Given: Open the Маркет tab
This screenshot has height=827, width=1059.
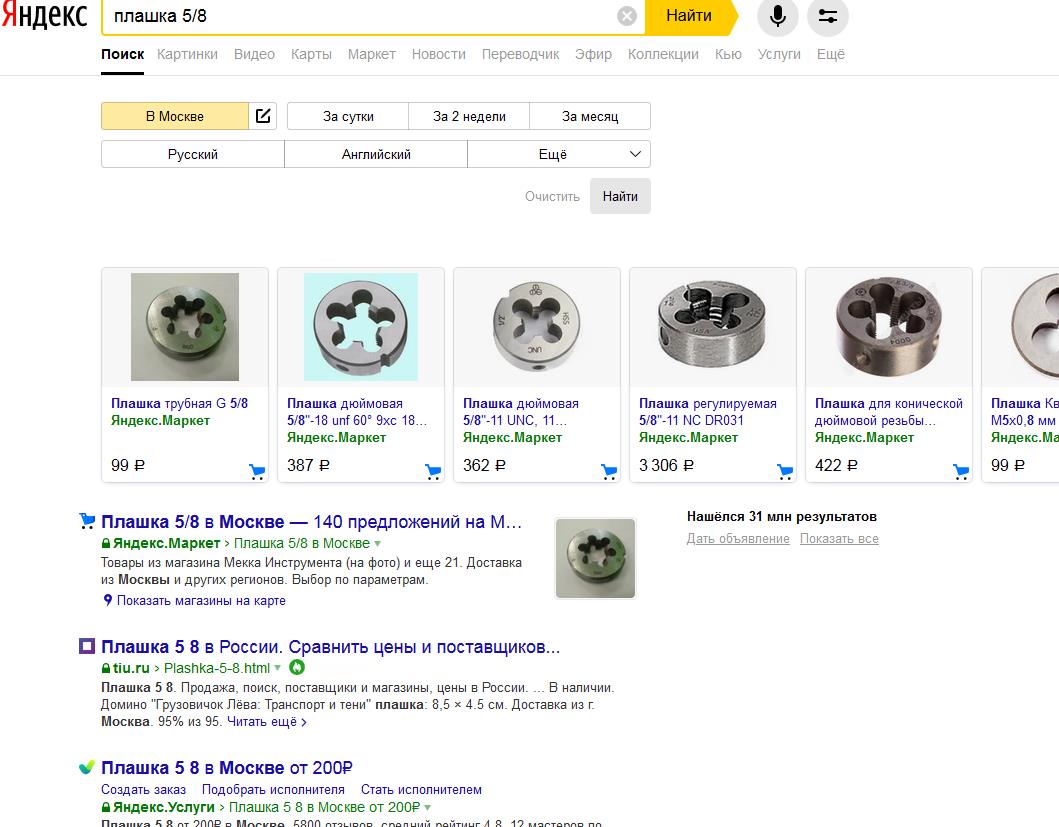Looking at the screenshot, I should click(x=371, y=54).
